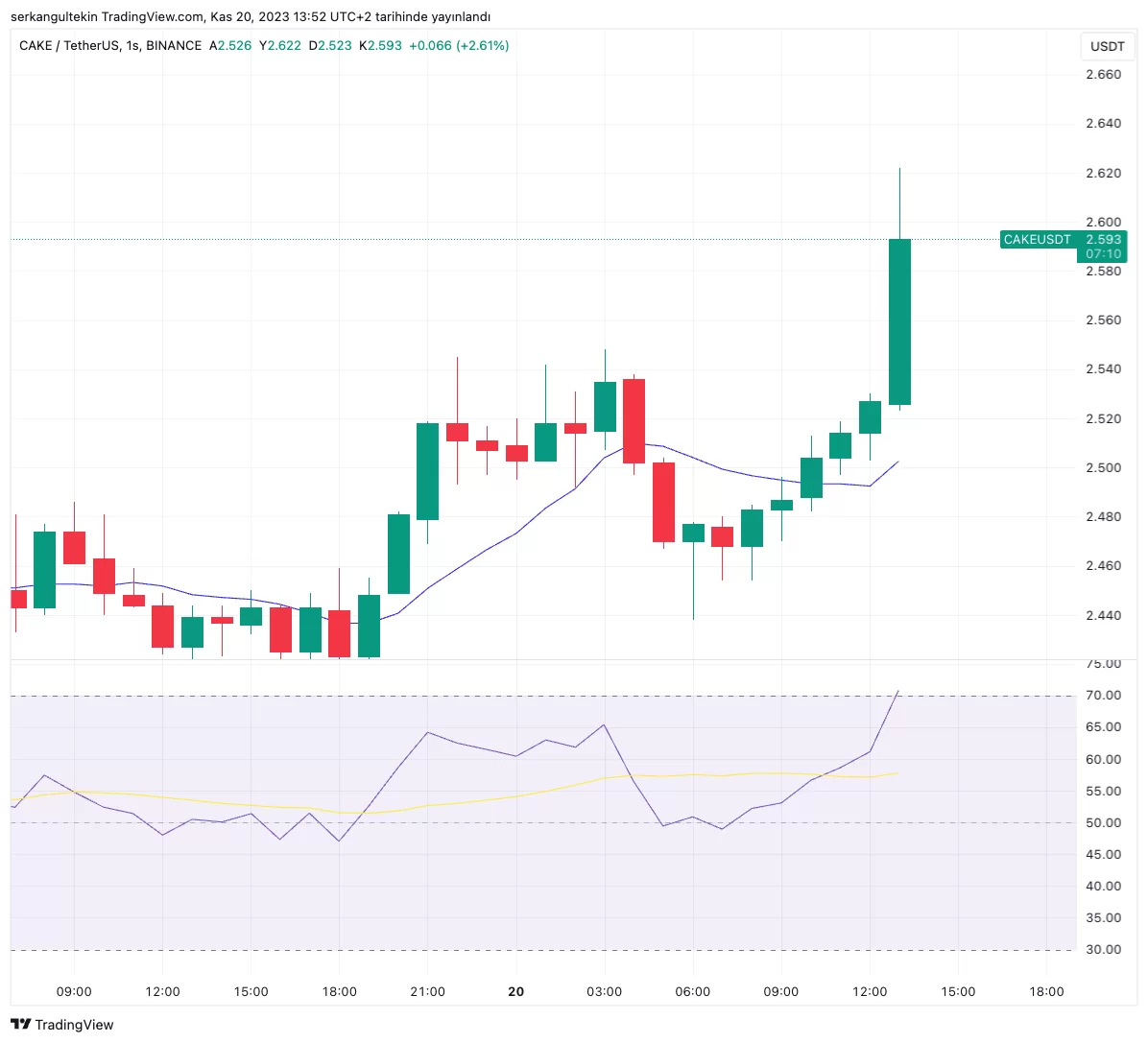Click the 2.660 price axis label
Viewport: 1148px width, 1043px height.
click(1103, 74)
